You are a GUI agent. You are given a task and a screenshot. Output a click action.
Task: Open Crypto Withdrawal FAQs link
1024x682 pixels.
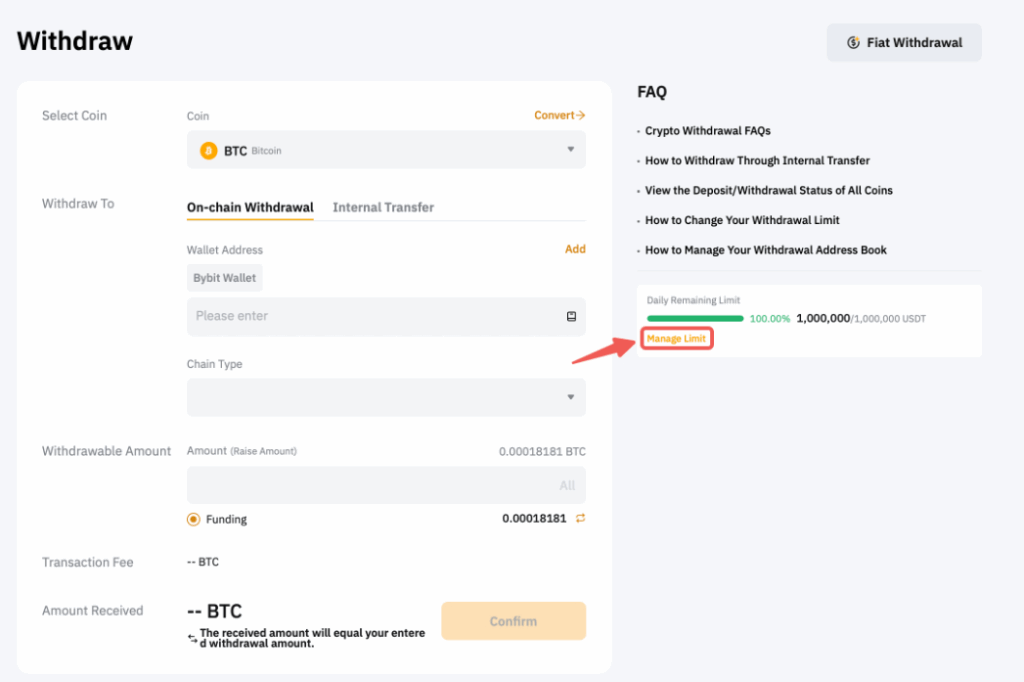(x=707, y=131)
